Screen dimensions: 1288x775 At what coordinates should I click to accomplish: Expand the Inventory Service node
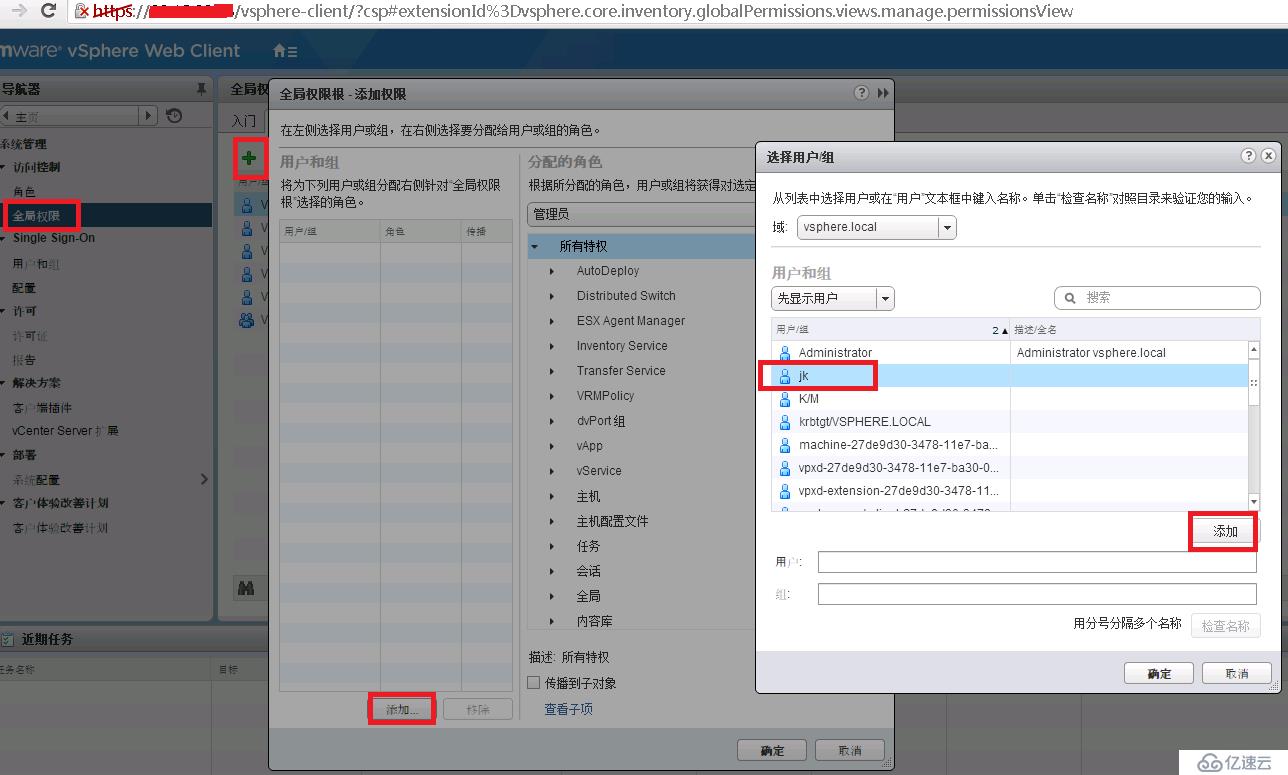tap(552, 346)
